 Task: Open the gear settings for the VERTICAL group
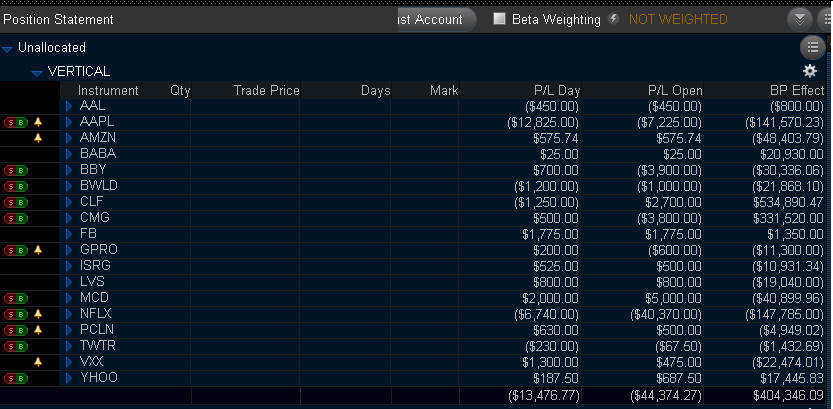(x=810, y=71)
